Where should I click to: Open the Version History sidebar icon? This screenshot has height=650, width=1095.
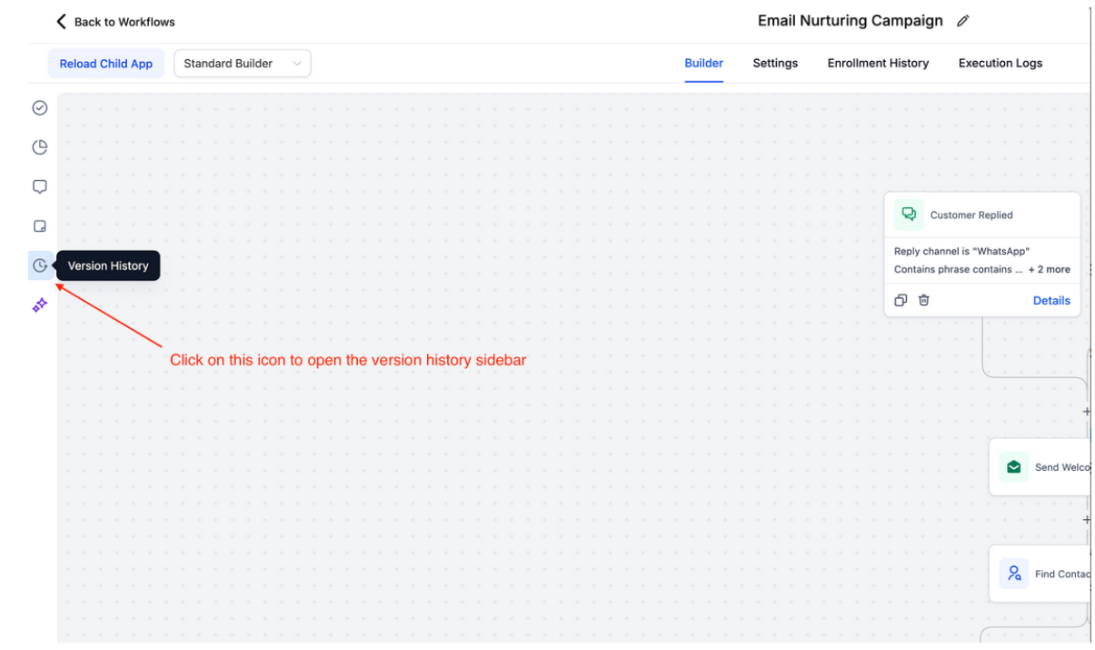[40, 266]
